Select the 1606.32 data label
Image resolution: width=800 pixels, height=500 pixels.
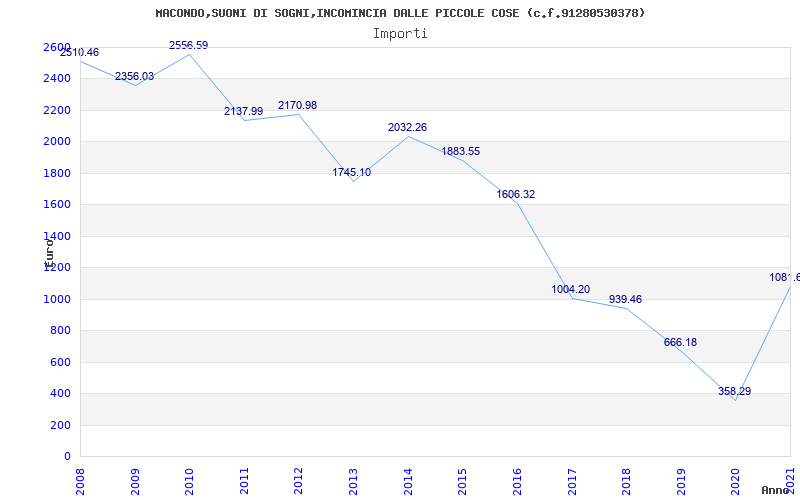(516, 194)
